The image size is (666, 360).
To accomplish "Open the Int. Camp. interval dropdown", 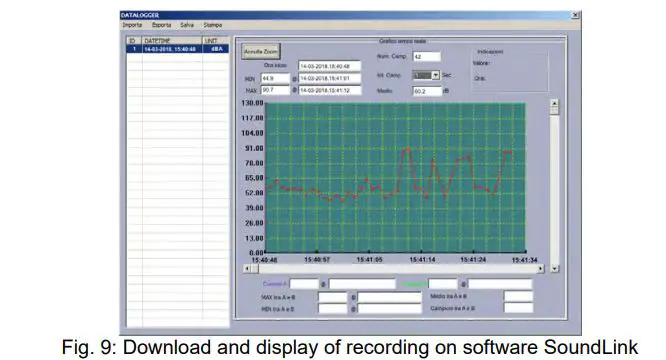I will [x=435, y=75].
